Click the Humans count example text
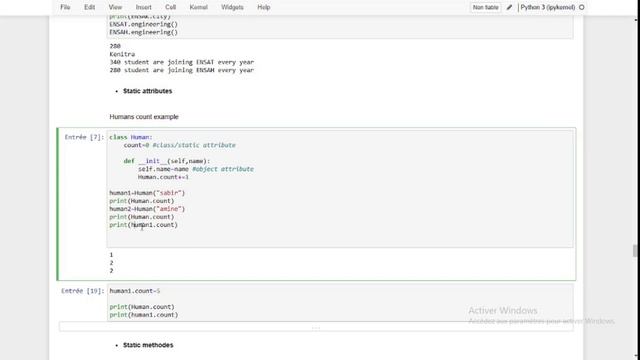 (144, 117)
